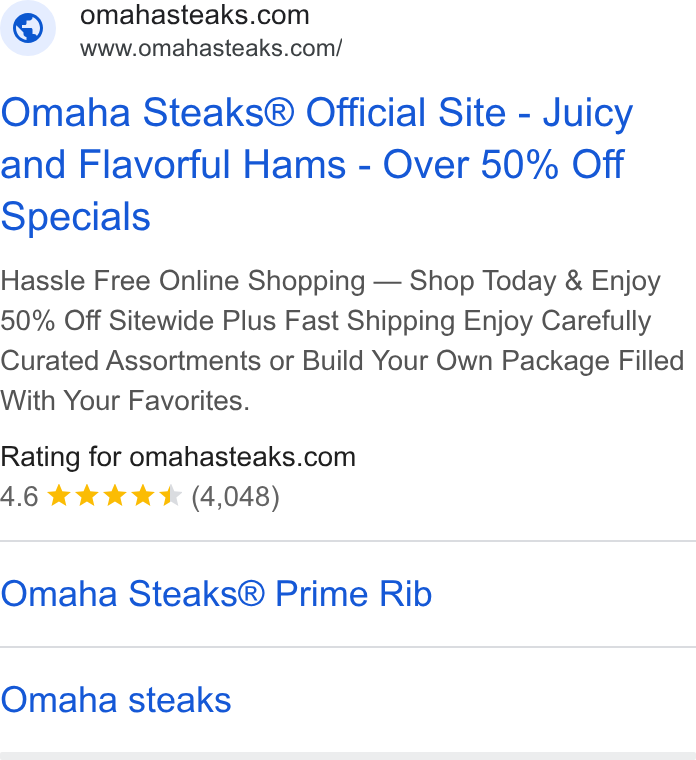This screenshot has height=760, width=696.
Task: Click the first gold rating star
Action: click(x=59, y=496)
